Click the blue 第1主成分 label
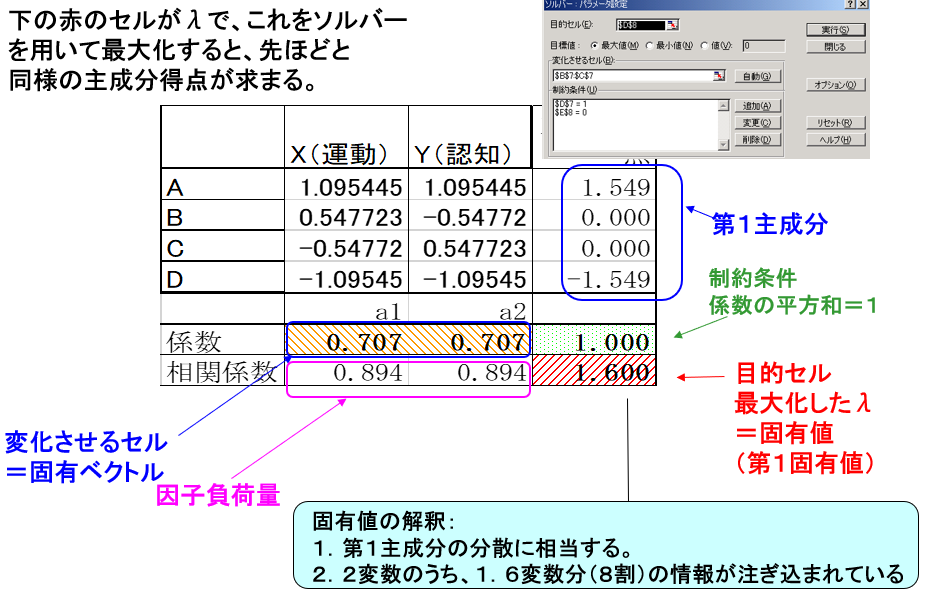 click(x=769, y=224)
